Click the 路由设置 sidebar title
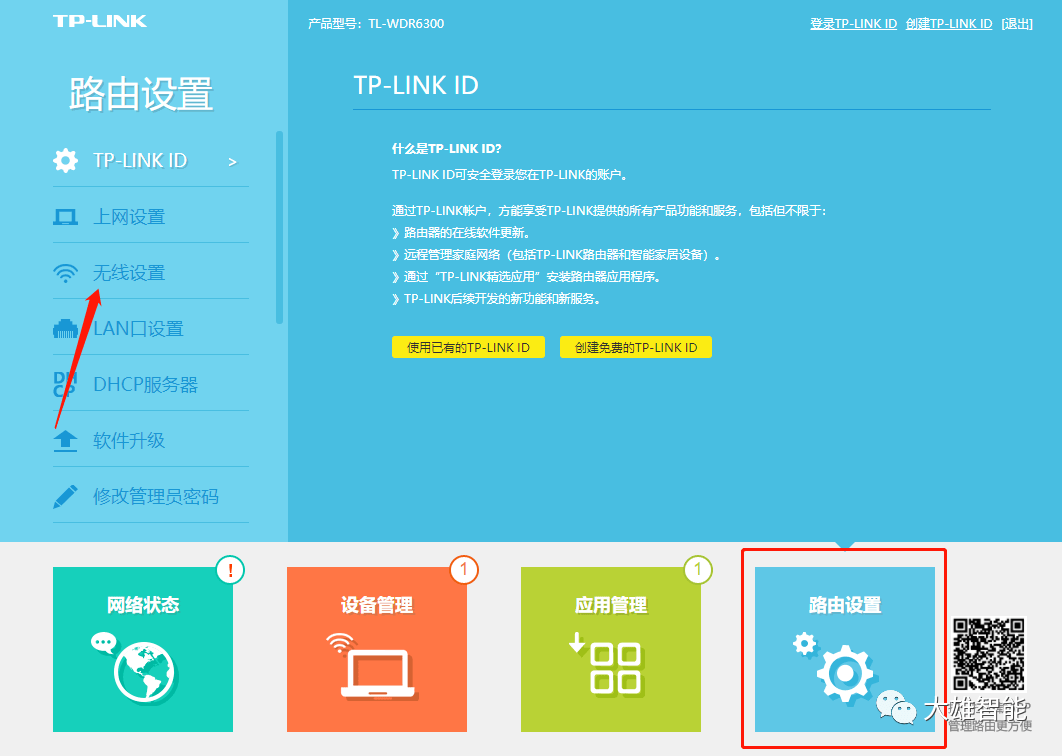The image size is (1062, 756). [141, 93]
